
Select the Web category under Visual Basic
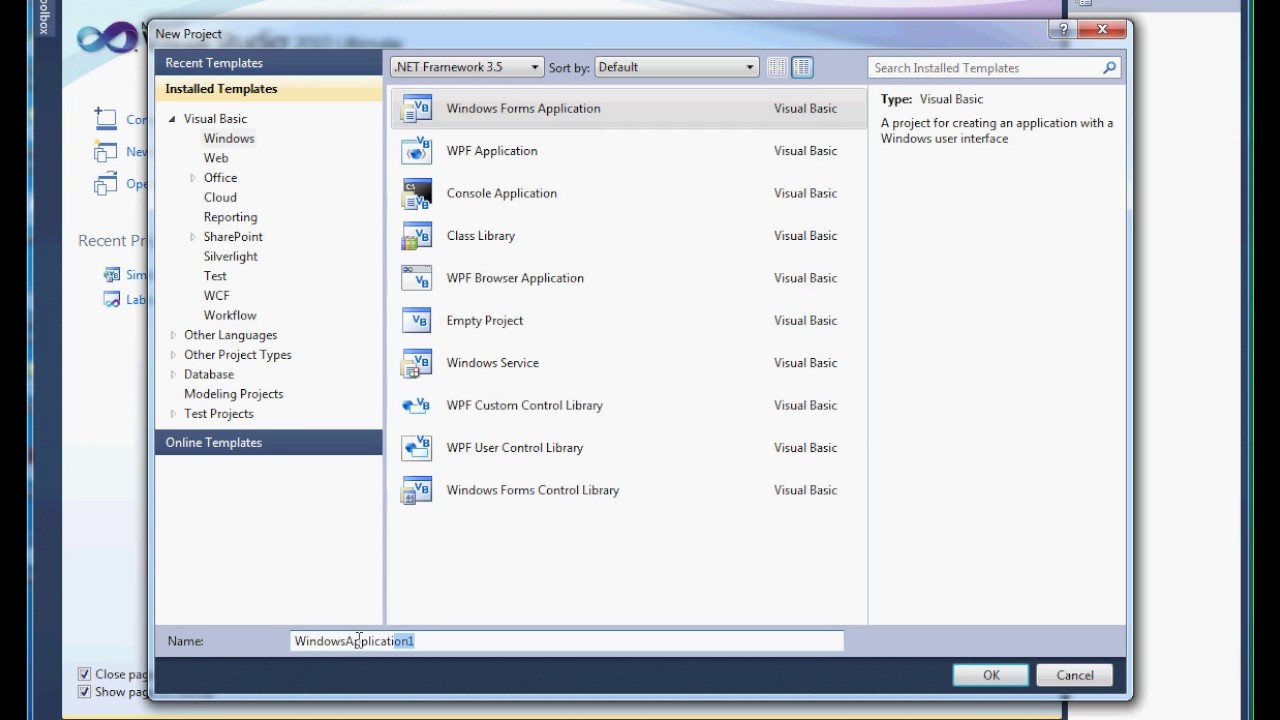216,158
